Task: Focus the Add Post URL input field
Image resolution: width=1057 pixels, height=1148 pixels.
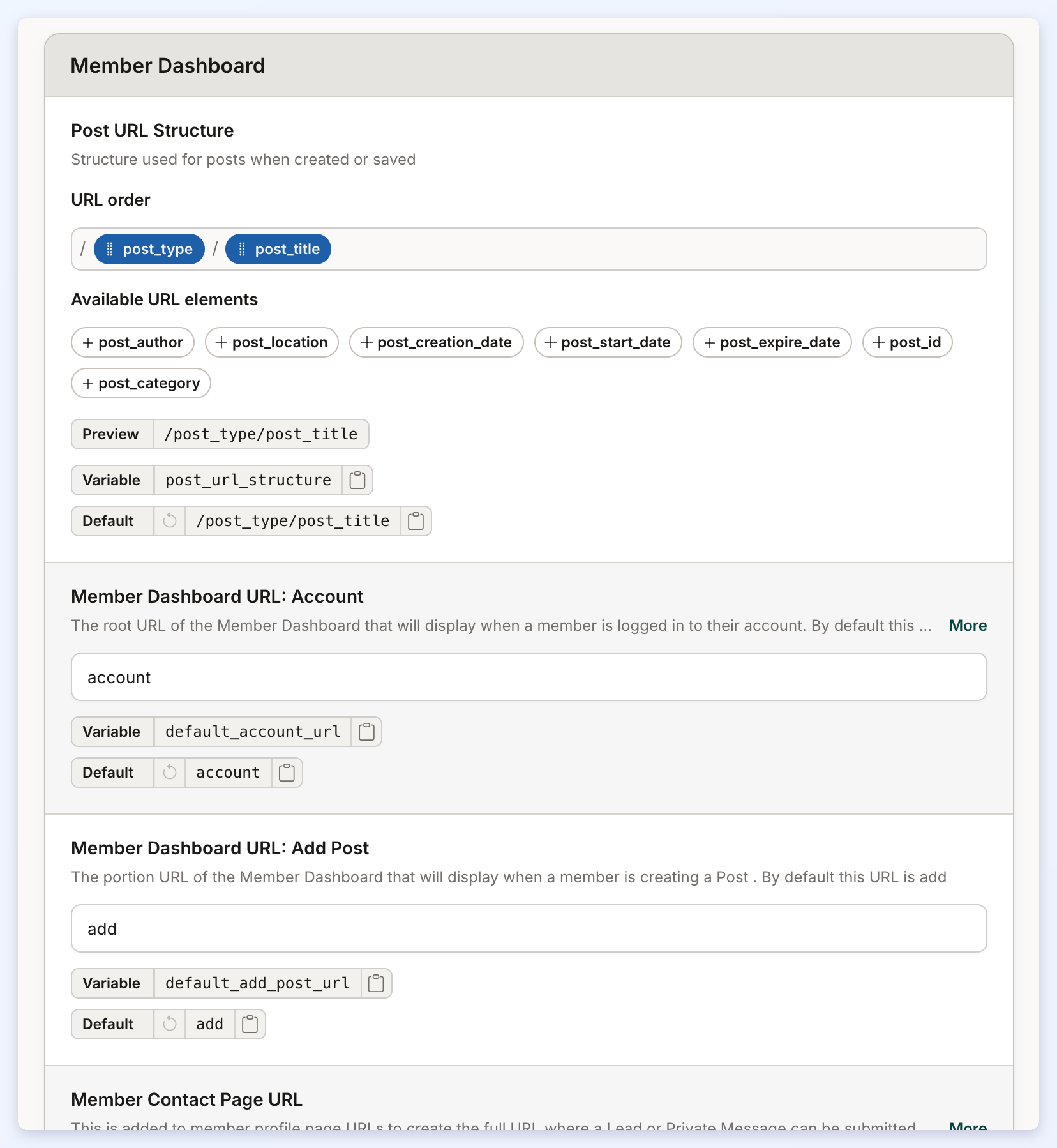Action: [x=529, y=928]
